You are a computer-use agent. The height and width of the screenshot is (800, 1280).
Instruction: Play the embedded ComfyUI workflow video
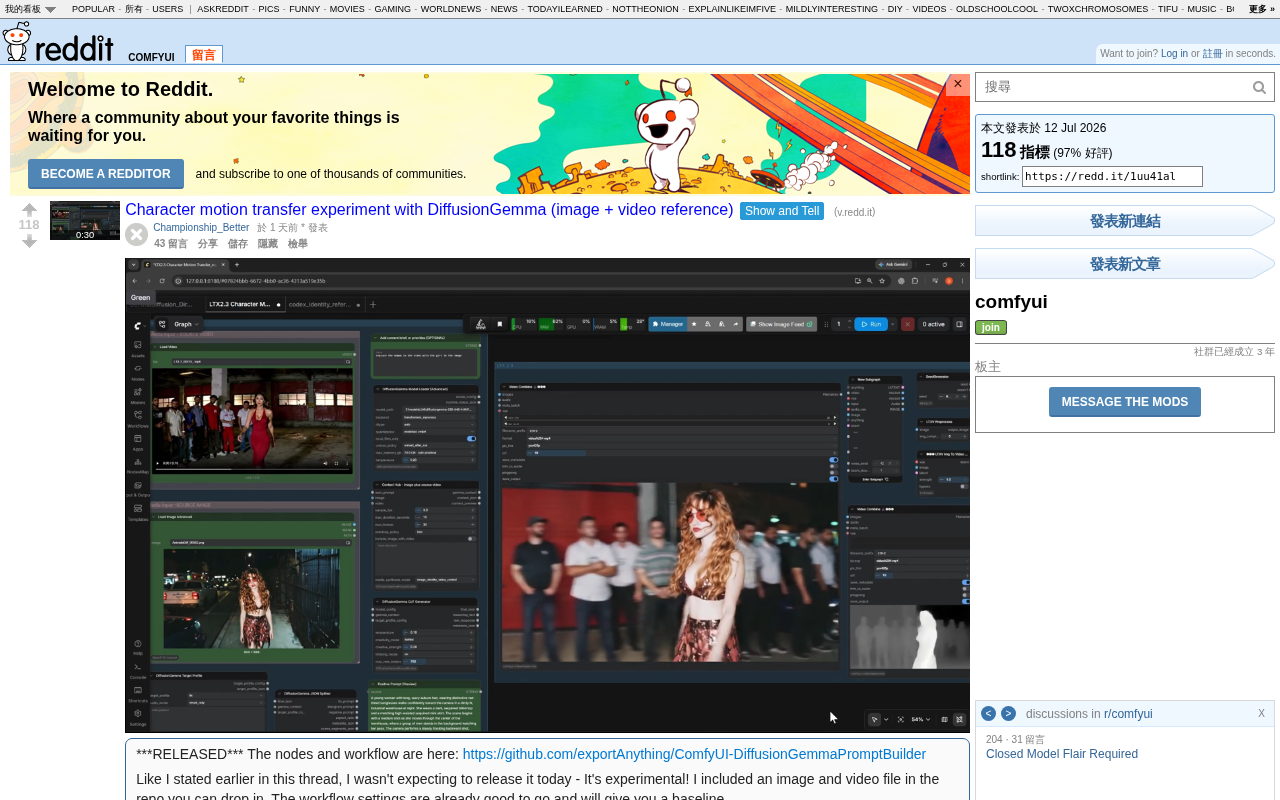pos(547,495)
